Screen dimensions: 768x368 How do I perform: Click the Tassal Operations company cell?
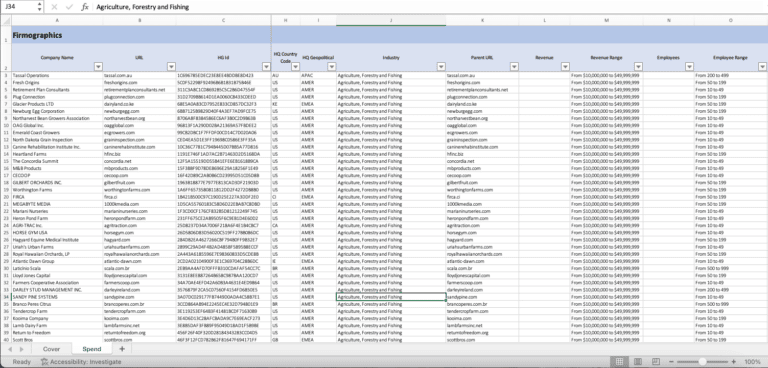coord(57,75)
